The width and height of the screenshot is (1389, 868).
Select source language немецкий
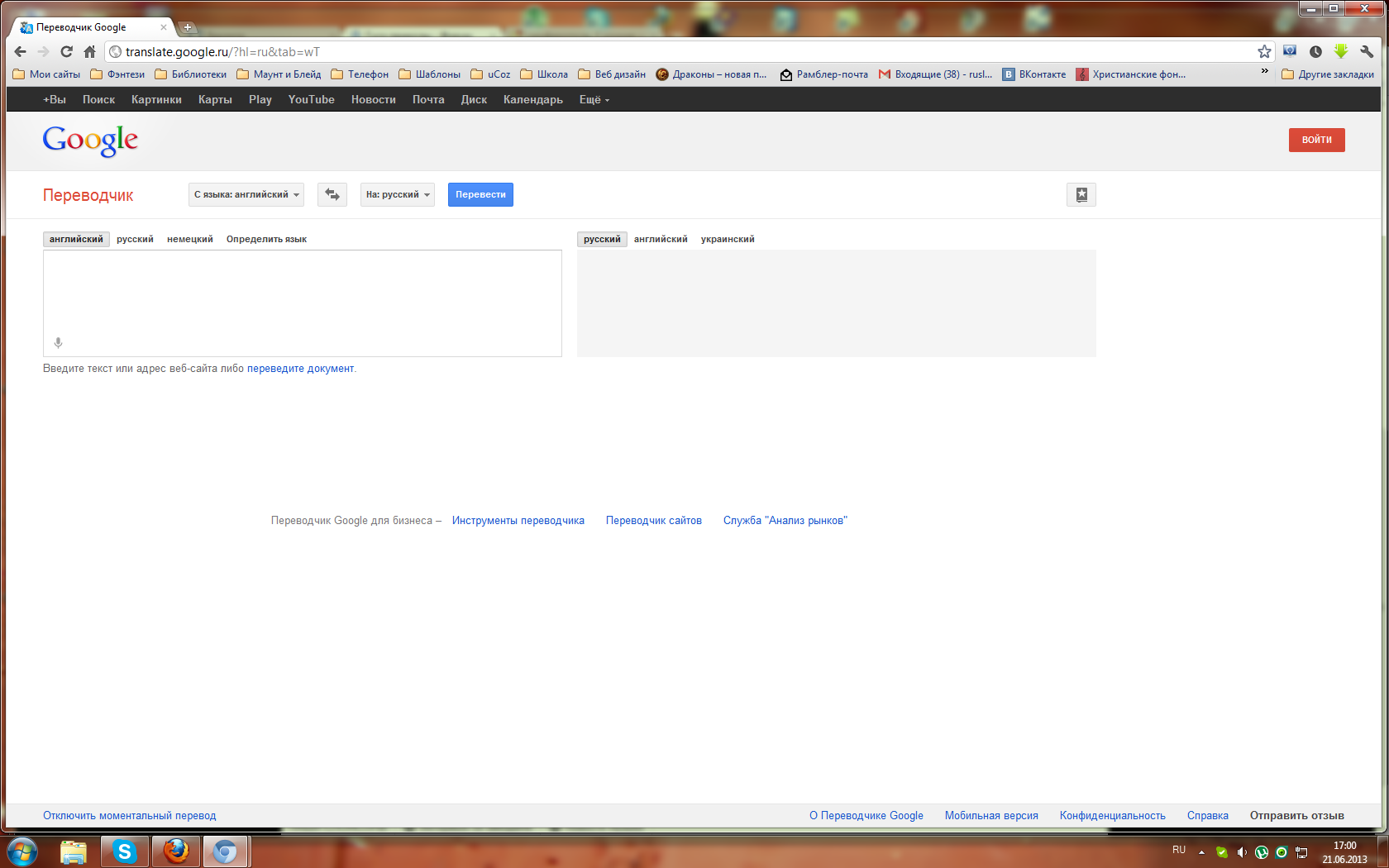190,239
